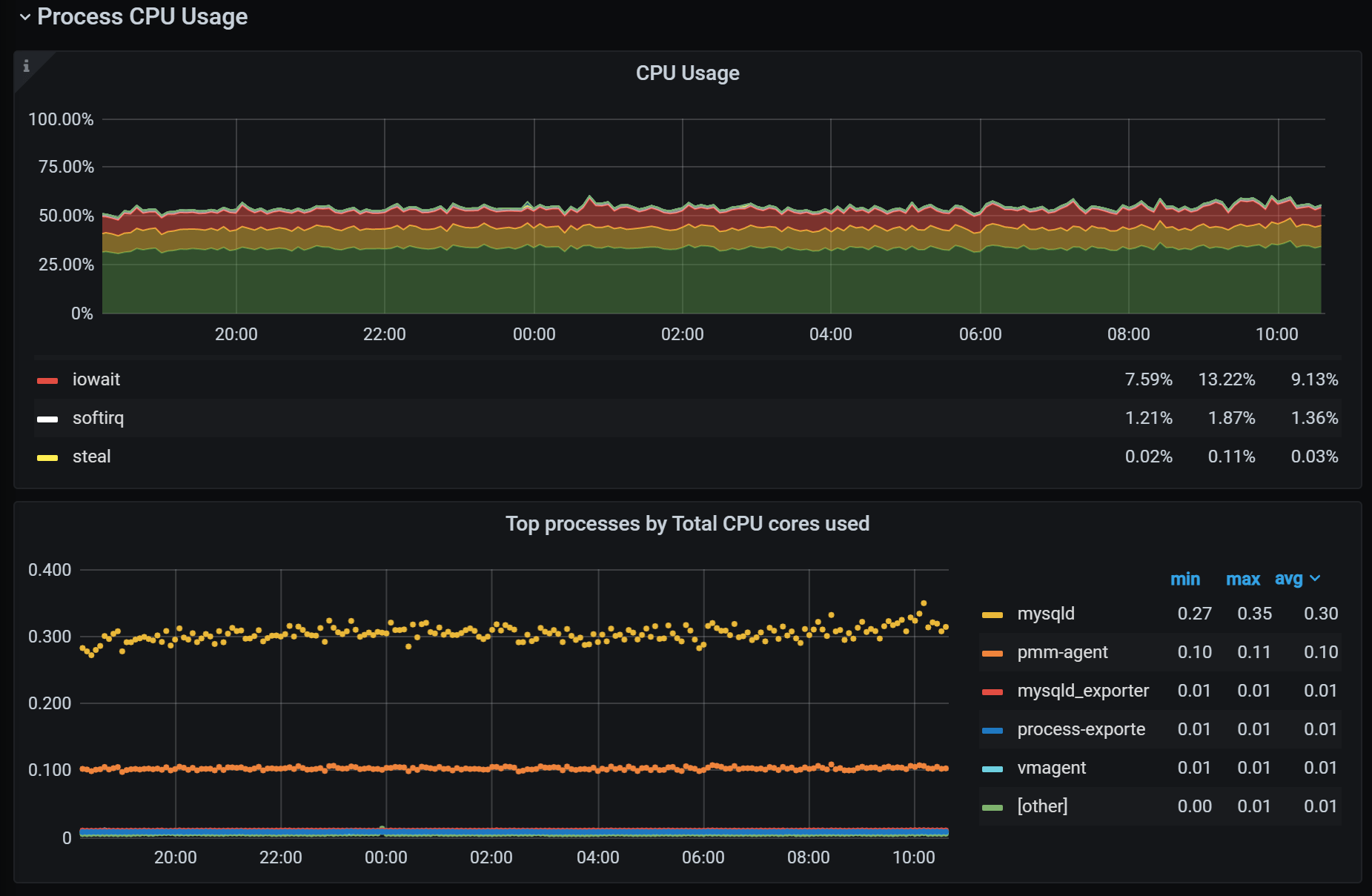This screenshot has width=1372, height=896.
Task: Click the mysqld legend color icon
Action: (x=992, y=614)
